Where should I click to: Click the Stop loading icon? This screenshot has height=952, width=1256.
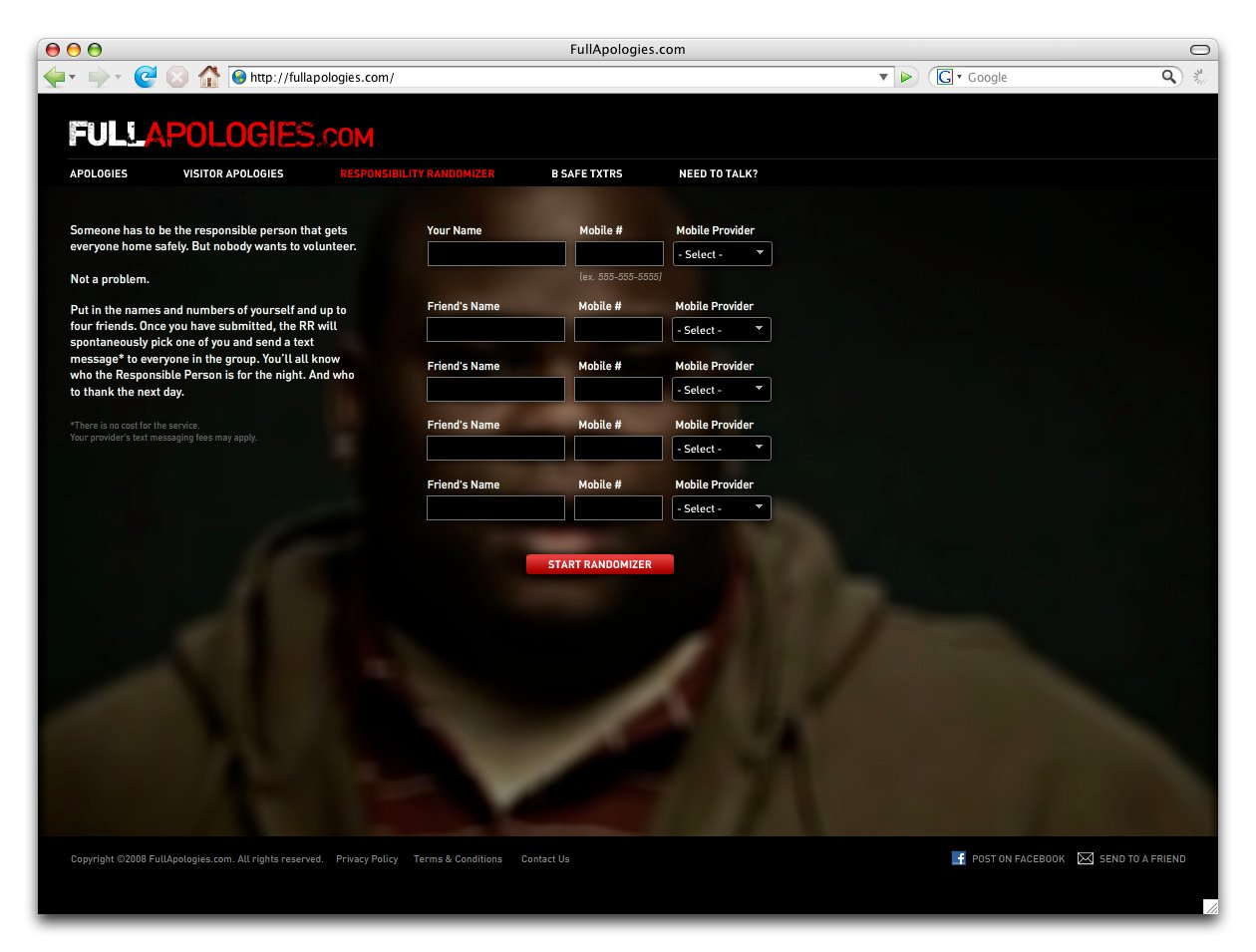pos(177,77)
